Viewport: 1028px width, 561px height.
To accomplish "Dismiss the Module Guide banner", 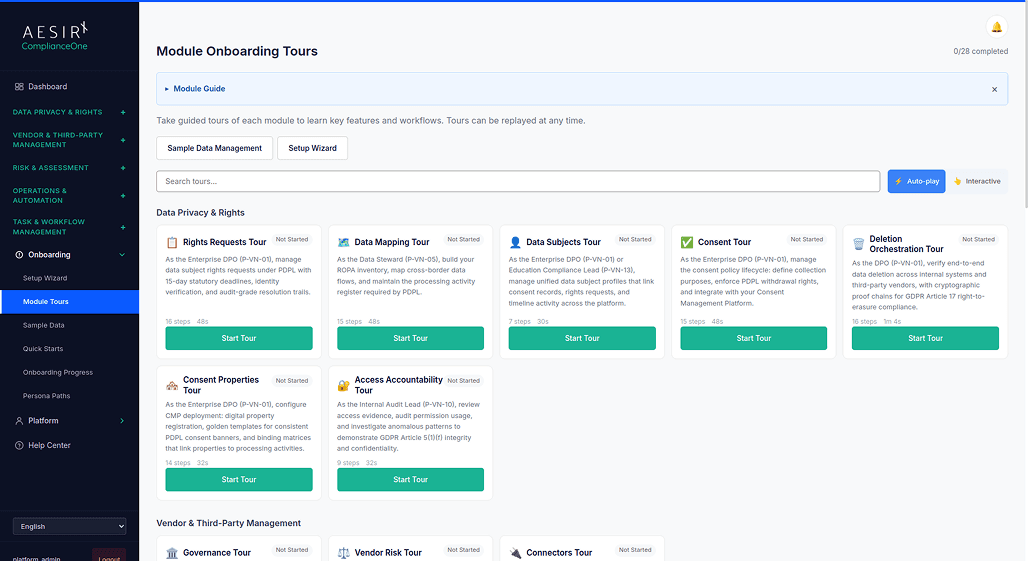I will tap(994, 89).
